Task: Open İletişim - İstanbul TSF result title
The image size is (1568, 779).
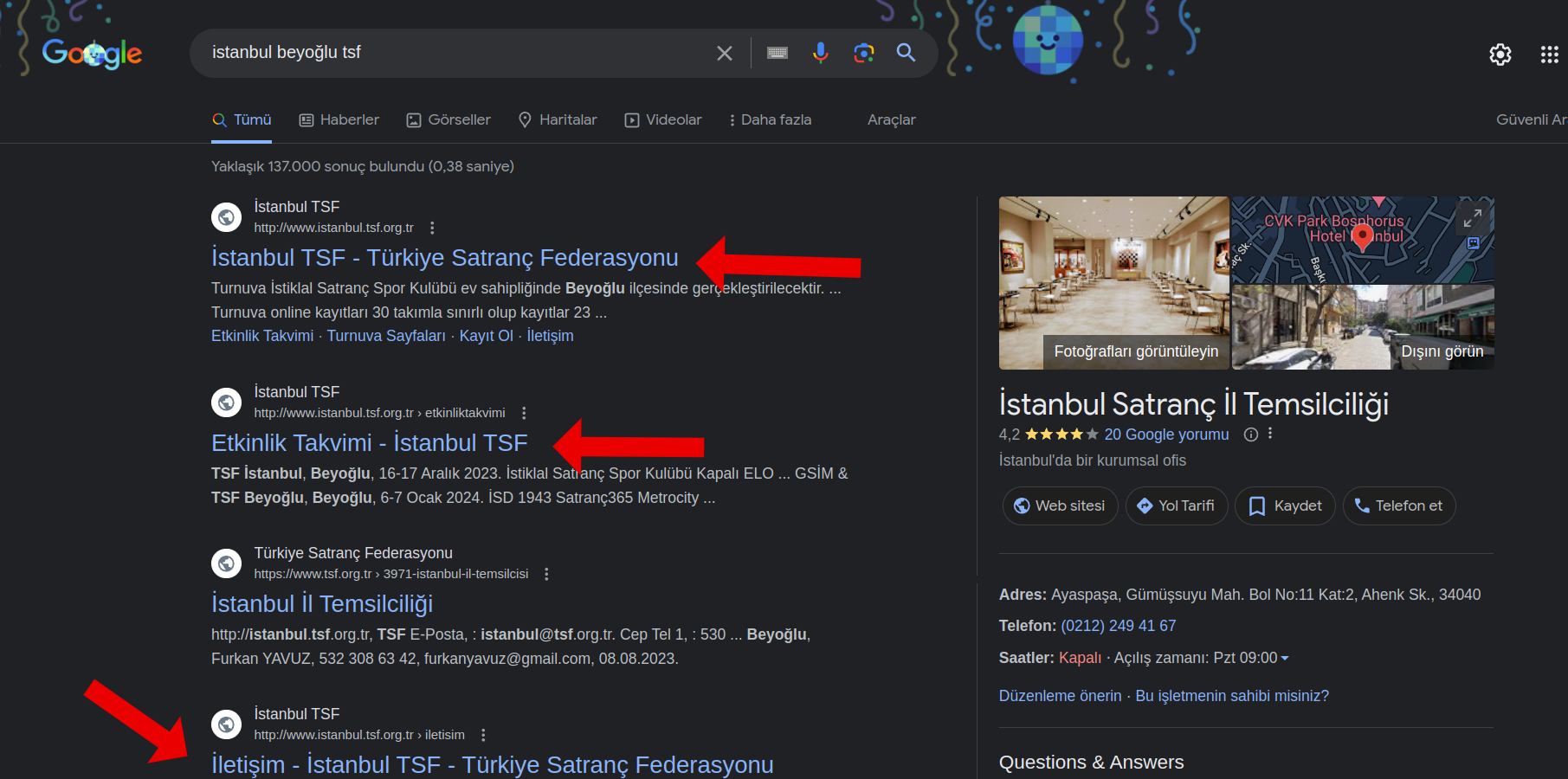Action: tap(493, 764)
